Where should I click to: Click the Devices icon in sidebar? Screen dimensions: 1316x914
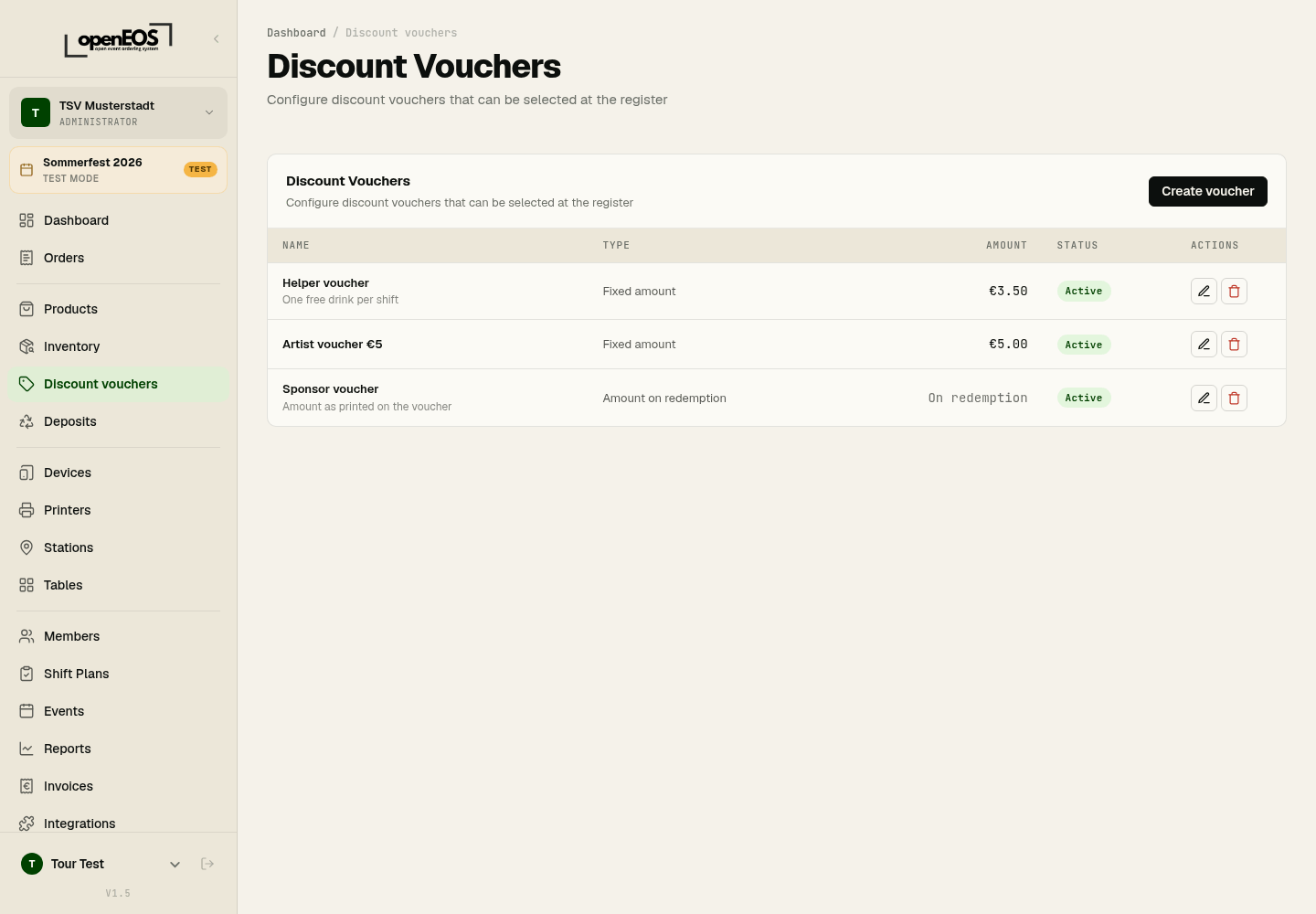tap(27, 473)
